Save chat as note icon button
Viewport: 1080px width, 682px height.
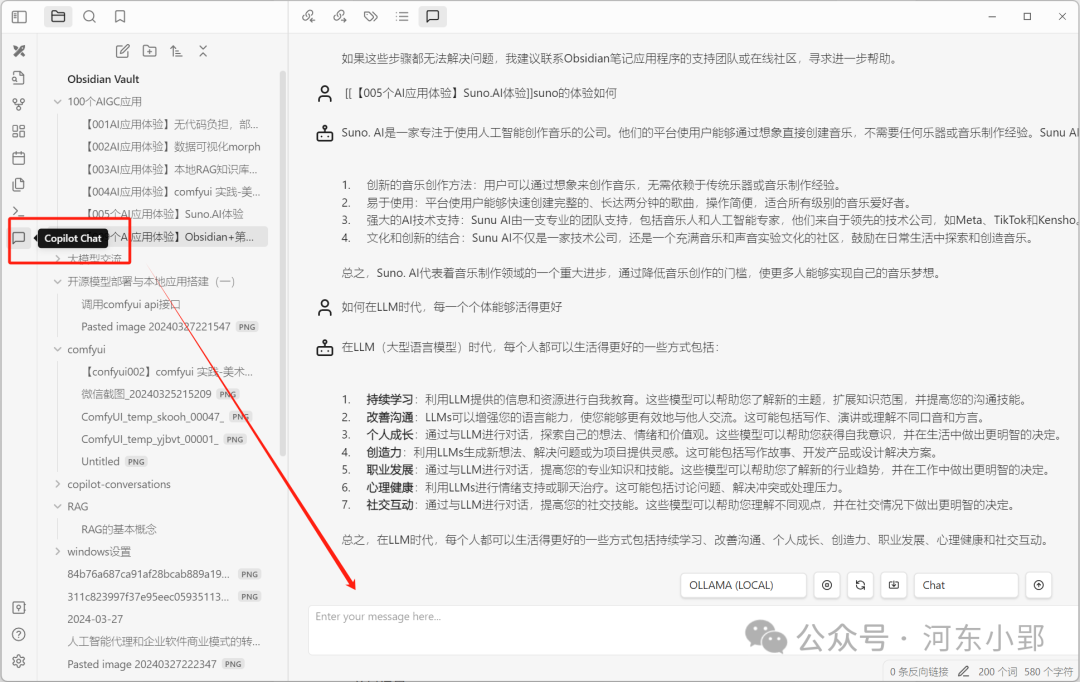(x=893, y=585)
